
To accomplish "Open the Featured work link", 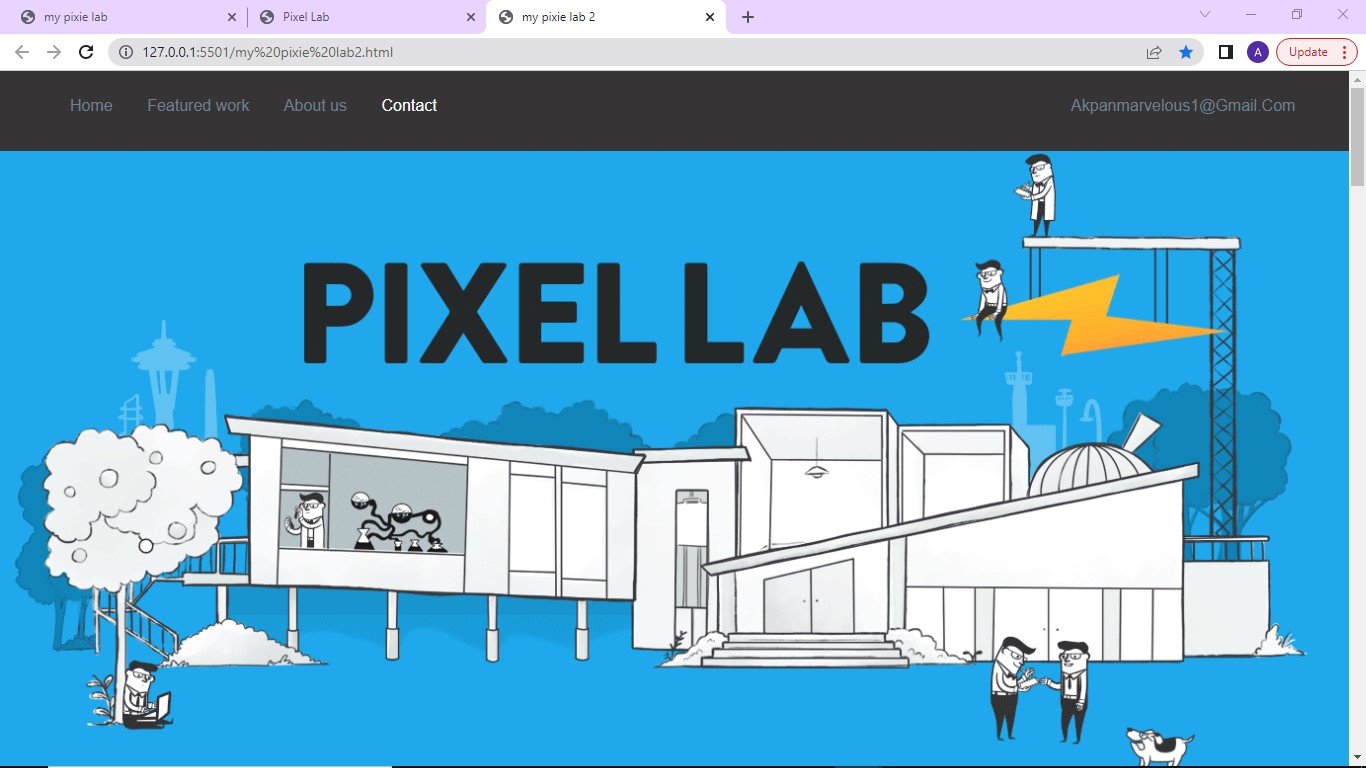I will click(x=198, y=105).
